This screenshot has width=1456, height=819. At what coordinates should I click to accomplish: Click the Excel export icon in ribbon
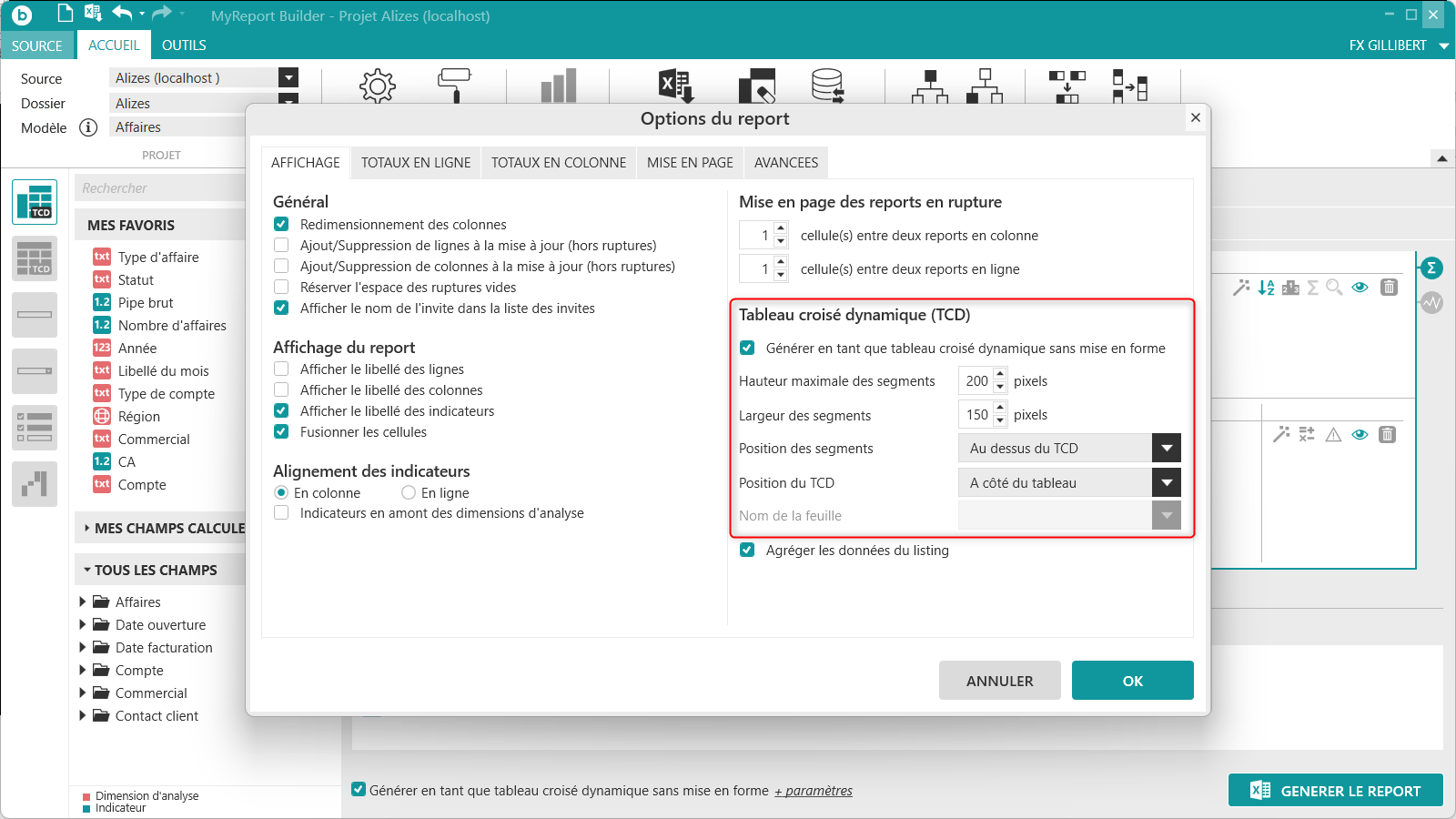click(x=676, y=86)
